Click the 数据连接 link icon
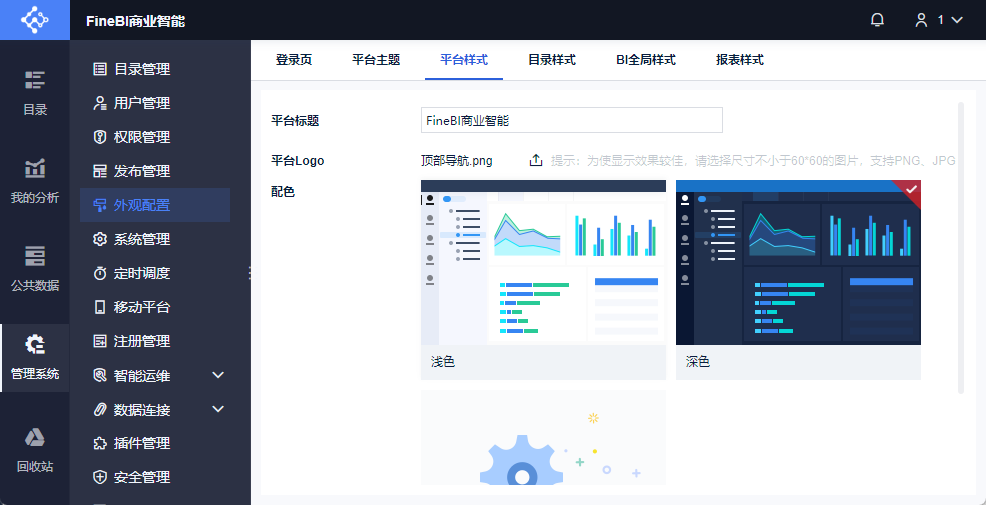 click(100, 409)
